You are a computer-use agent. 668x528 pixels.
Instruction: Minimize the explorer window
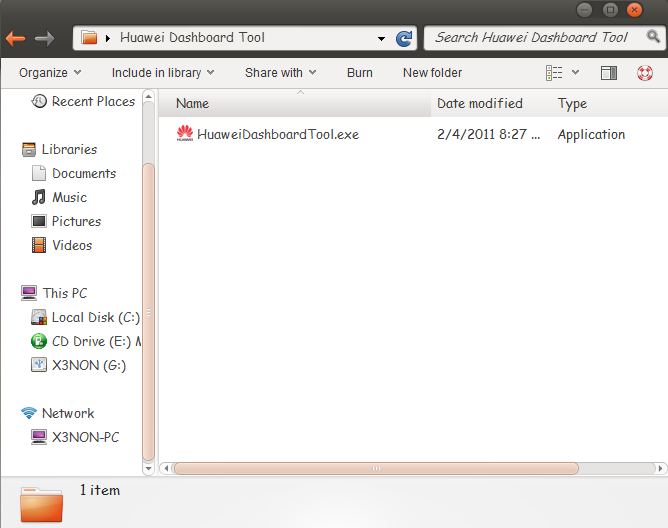584,9
